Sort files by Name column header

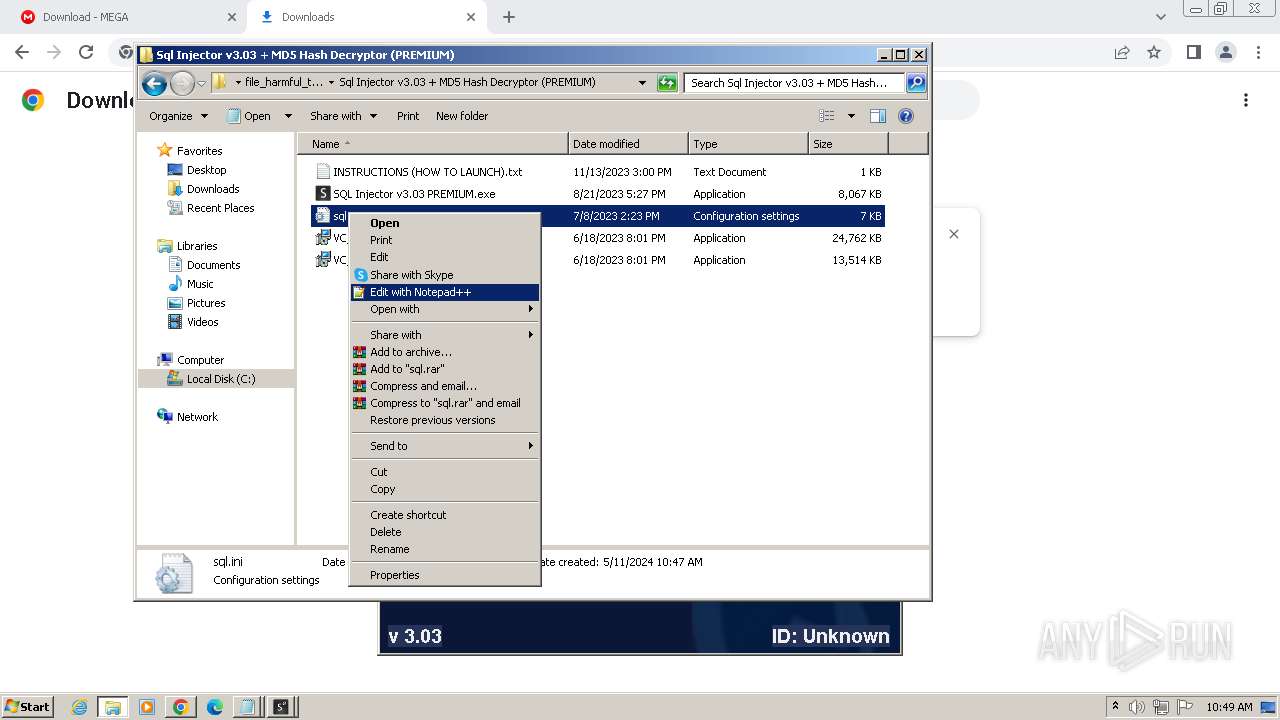coord(432,144)
